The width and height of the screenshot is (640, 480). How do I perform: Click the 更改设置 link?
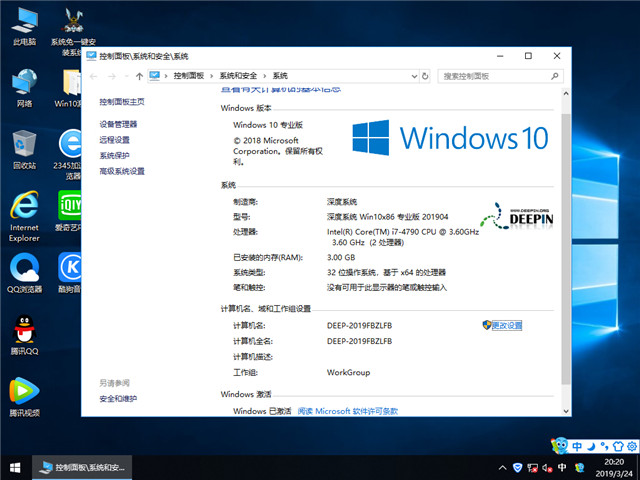coord(507,325)
